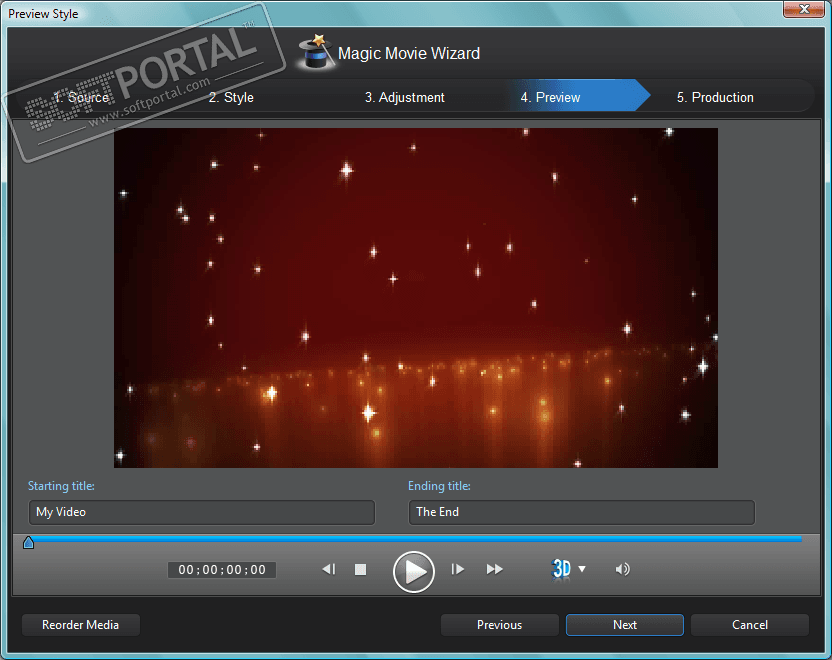
Task: Fast forward the preview
Action: [495, 569]
